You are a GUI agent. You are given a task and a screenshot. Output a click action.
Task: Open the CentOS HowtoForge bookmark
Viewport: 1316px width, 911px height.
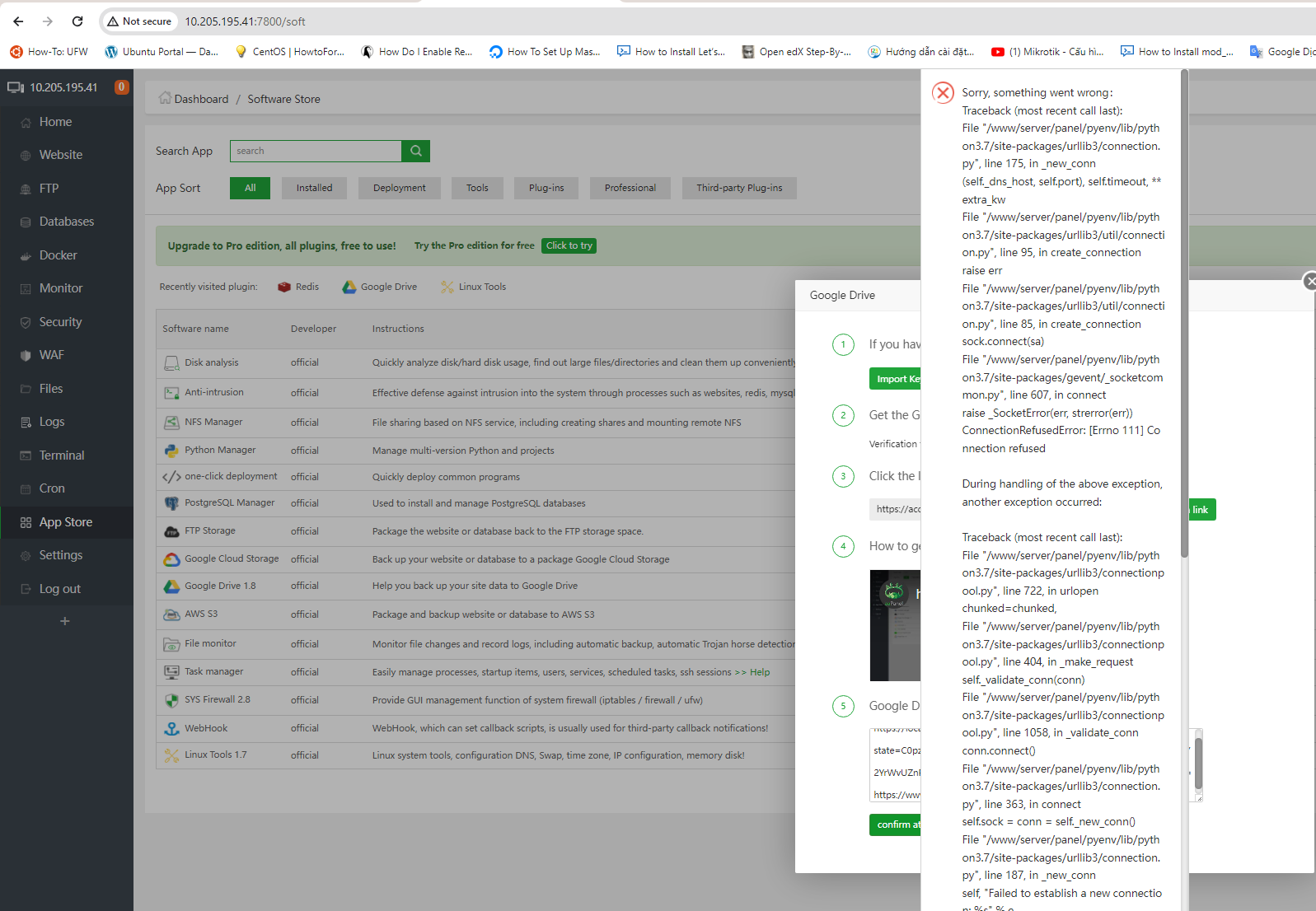(290, 52)
